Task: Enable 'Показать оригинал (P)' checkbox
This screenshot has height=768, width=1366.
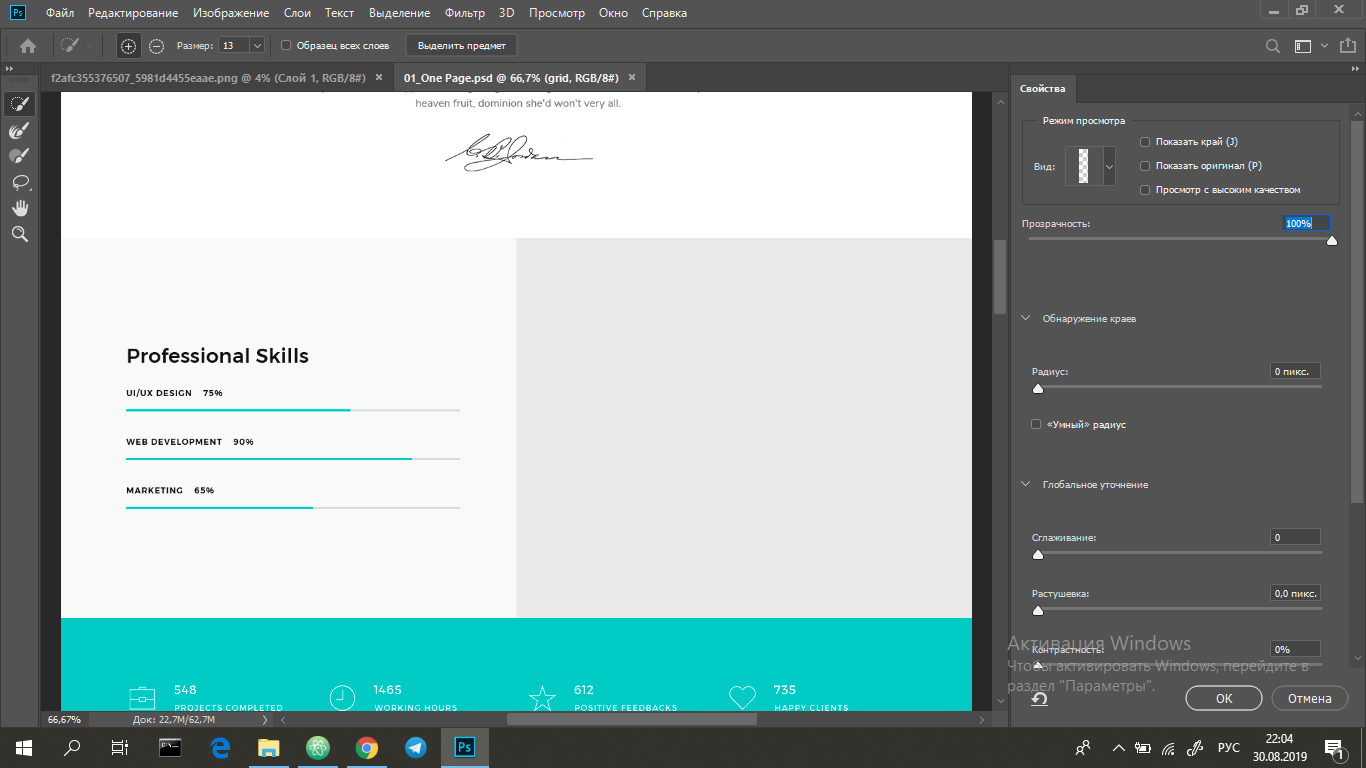Action: point(1145,166)
